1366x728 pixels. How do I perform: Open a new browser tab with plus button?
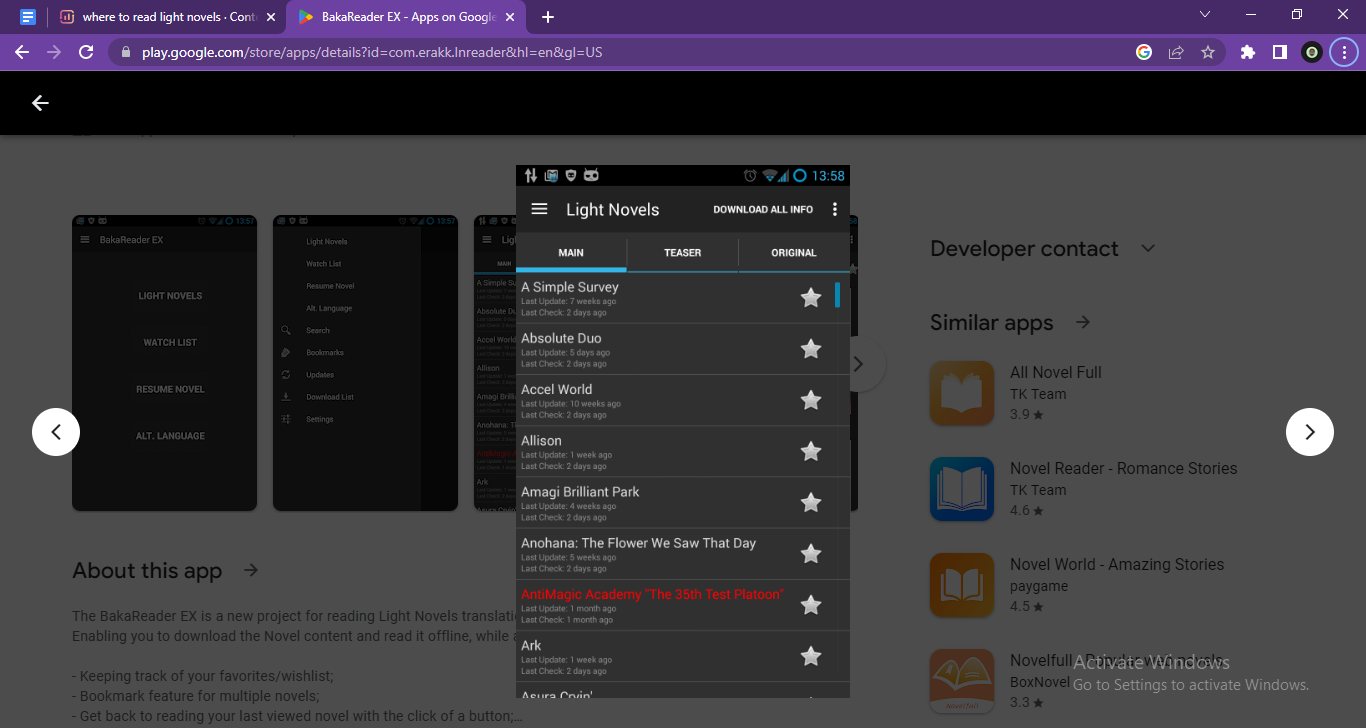[x=548, y=17]
